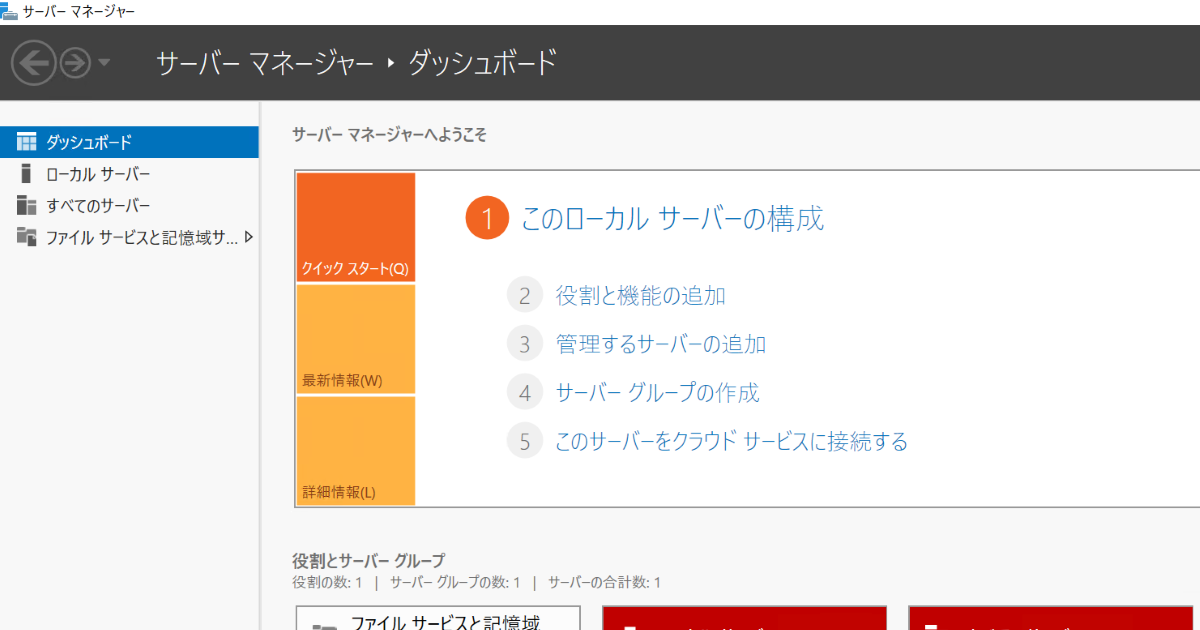Switch to the クイック スタート(Q) tab

pyautogui.click(x=355, y=227)
